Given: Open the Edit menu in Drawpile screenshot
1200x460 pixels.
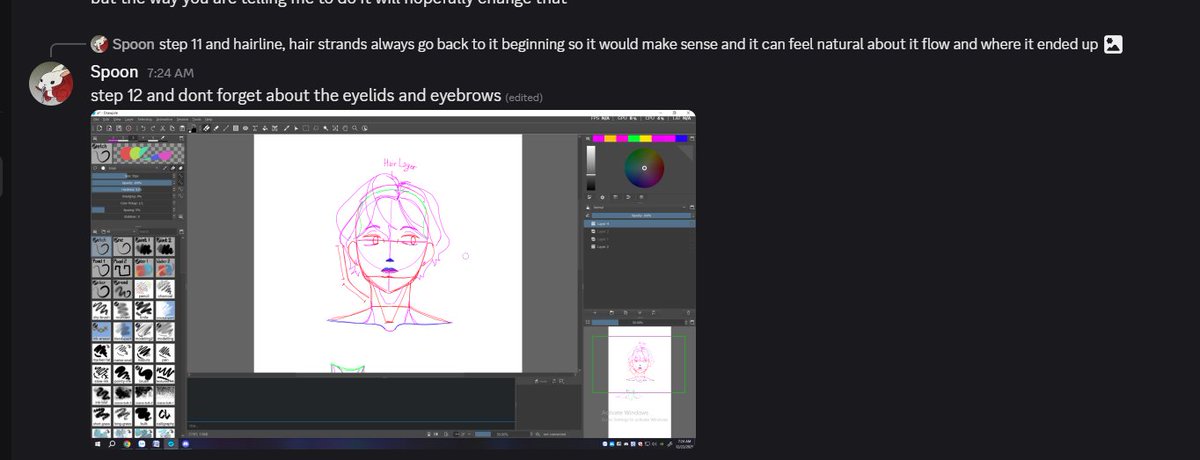Looking at the screenshot, I should point(106,120).
